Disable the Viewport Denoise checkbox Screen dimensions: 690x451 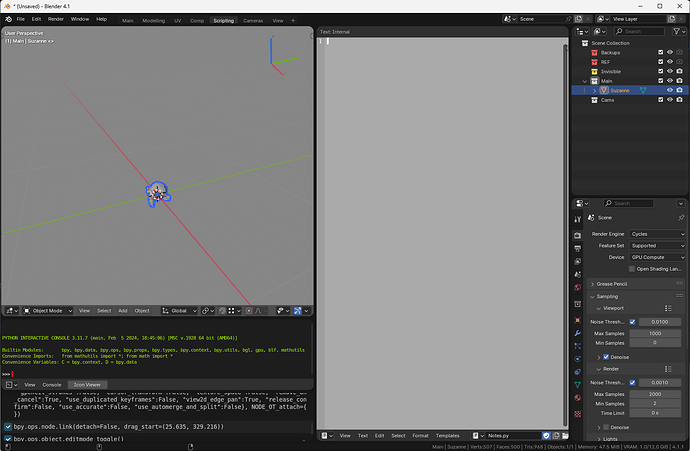(x=606, y=357)
